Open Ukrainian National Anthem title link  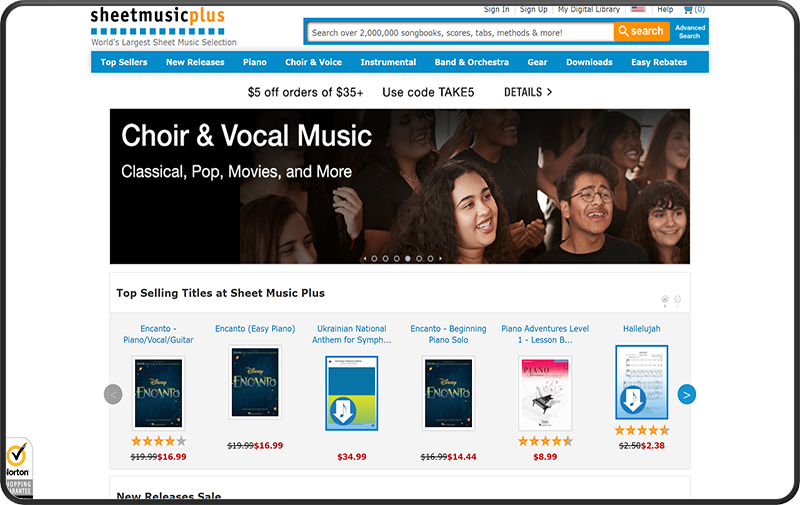pyautogui.click(x=352, y=334)
